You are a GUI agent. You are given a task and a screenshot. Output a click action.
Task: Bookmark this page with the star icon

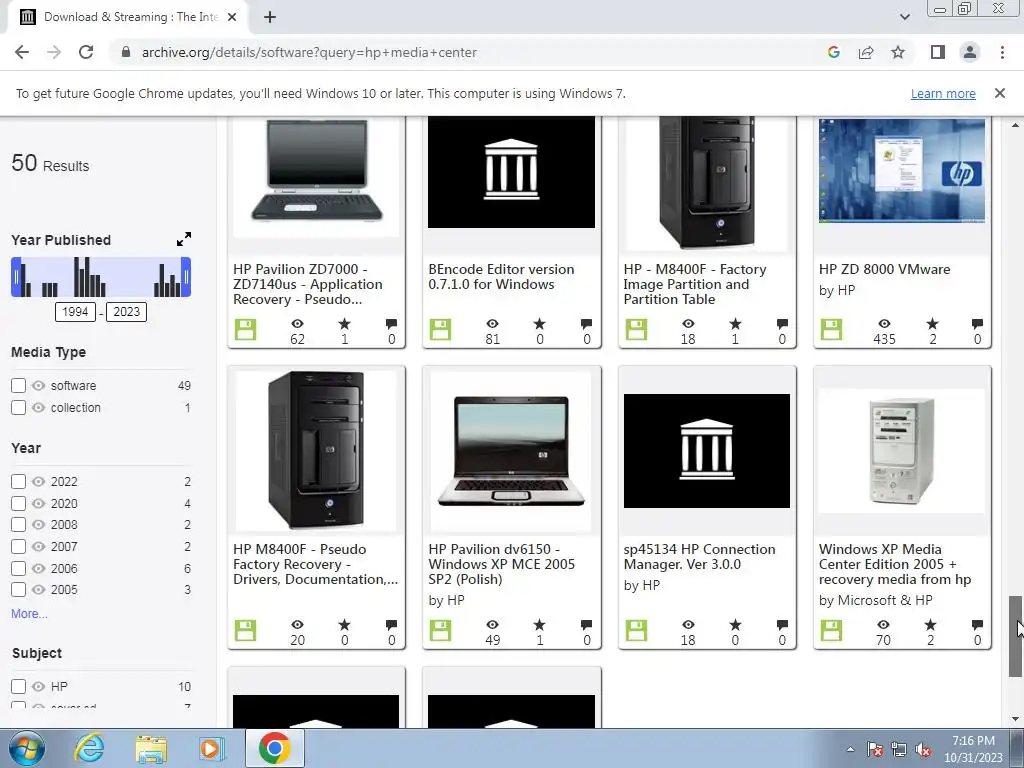pos(898,52)
